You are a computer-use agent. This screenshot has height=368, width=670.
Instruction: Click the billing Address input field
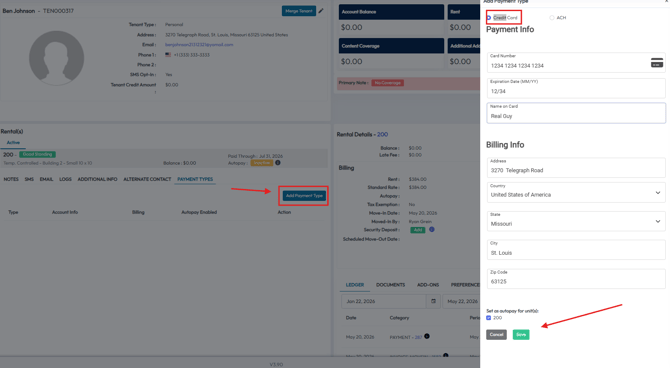576,168
